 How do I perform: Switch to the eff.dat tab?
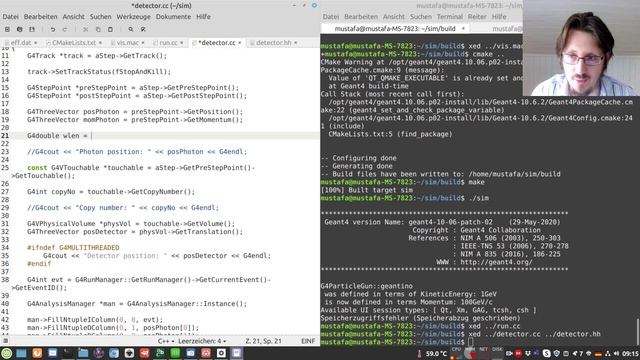click(x=20, y=42)
